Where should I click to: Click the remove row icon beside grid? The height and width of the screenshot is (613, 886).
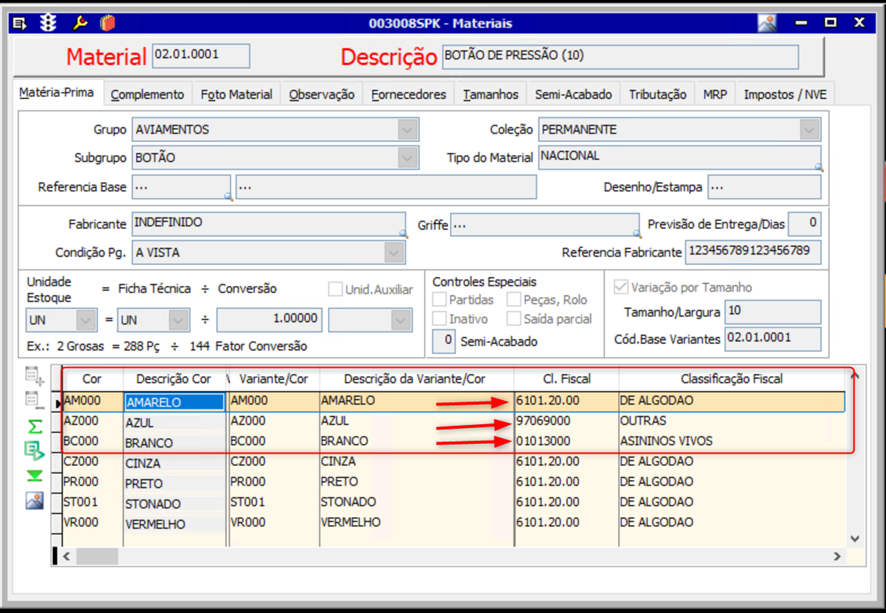tap(34, 401)
